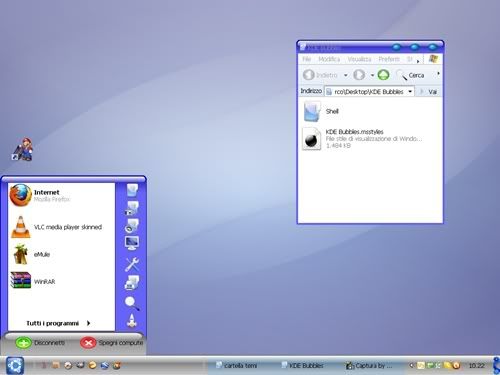
Task: Expand Tutti i programmi
Action: point(58,323)
